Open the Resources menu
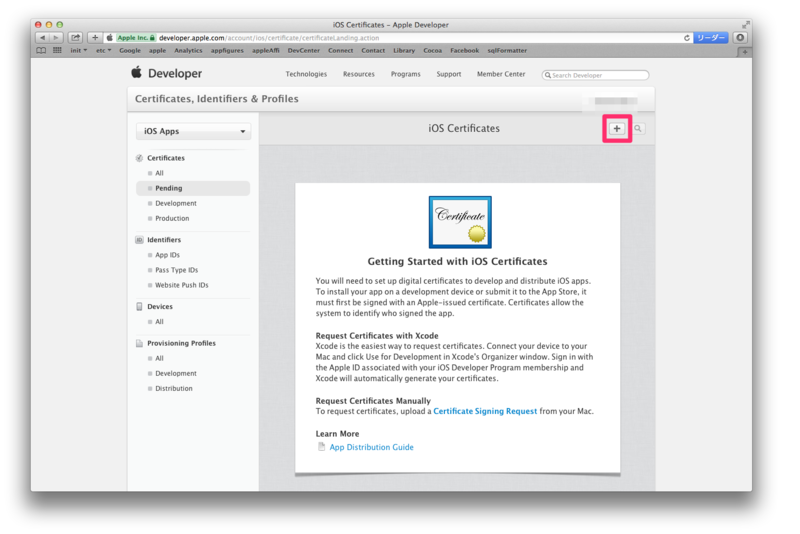The height and width of the screenshot is (534, 800). pyautogui.click(x=359, y=74)
